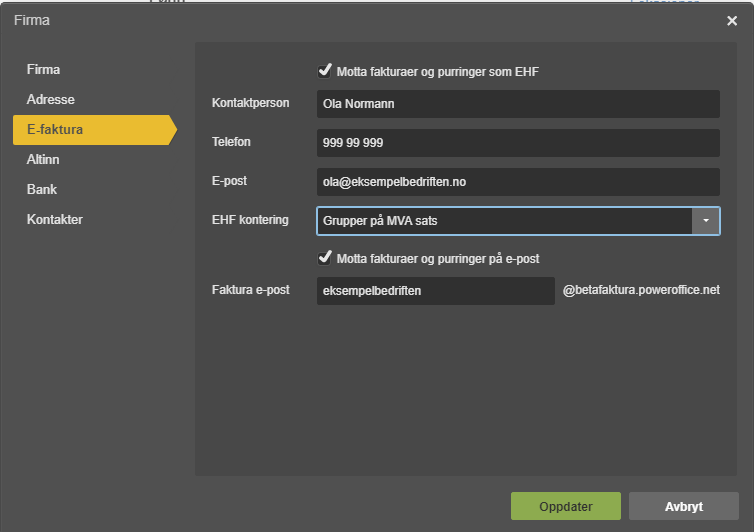Select the Faktura e-post input field
Image resolution: width=754 pixels, height=532 pixels.
pyautogui.click(x=435, y=291)
